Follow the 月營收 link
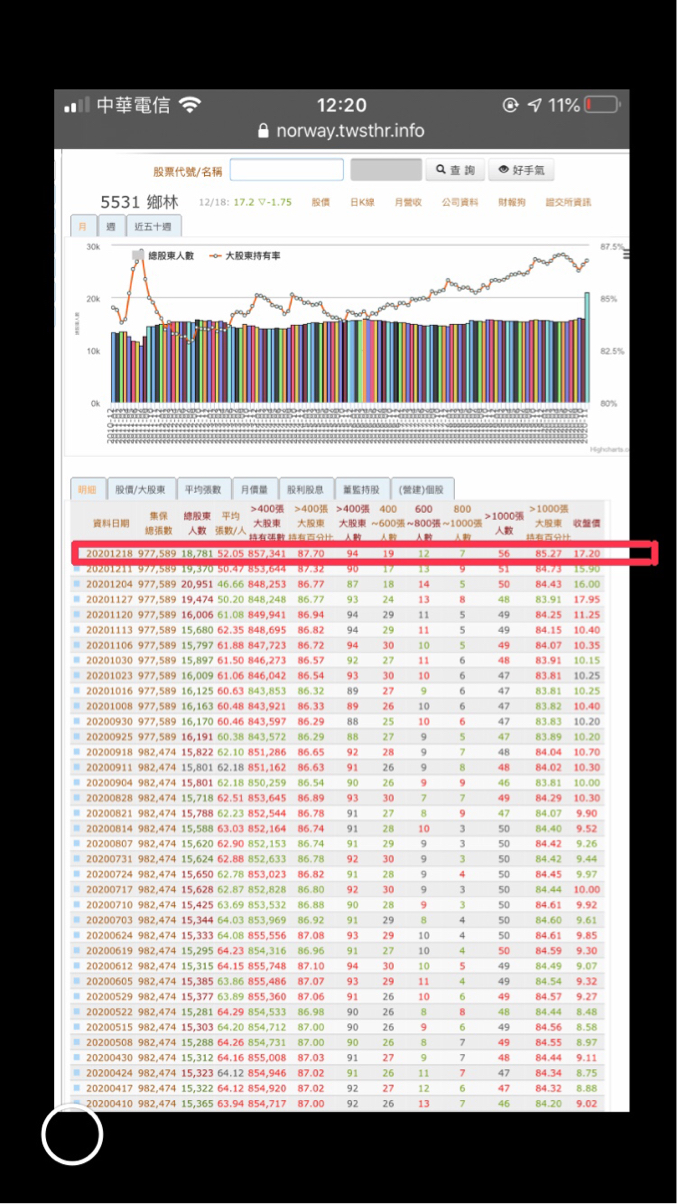Screen dimensions: 677x1204 coord(408,202)
